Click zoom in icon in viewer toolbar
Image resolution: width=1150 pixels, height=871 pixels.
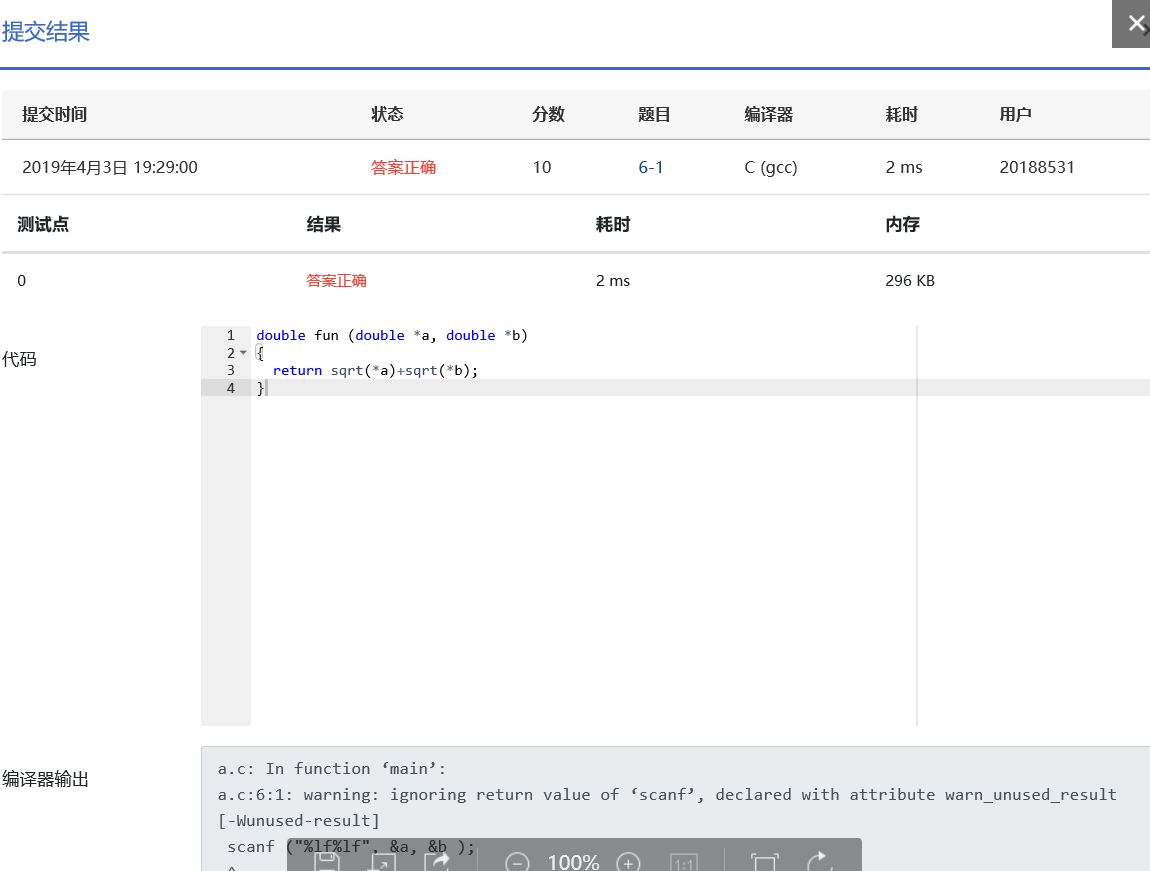tap(629, 862)
